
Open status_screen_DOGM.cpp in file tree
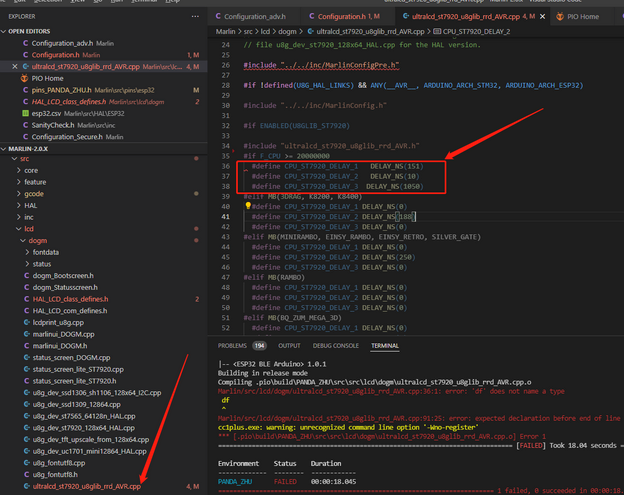click(71, 357)
